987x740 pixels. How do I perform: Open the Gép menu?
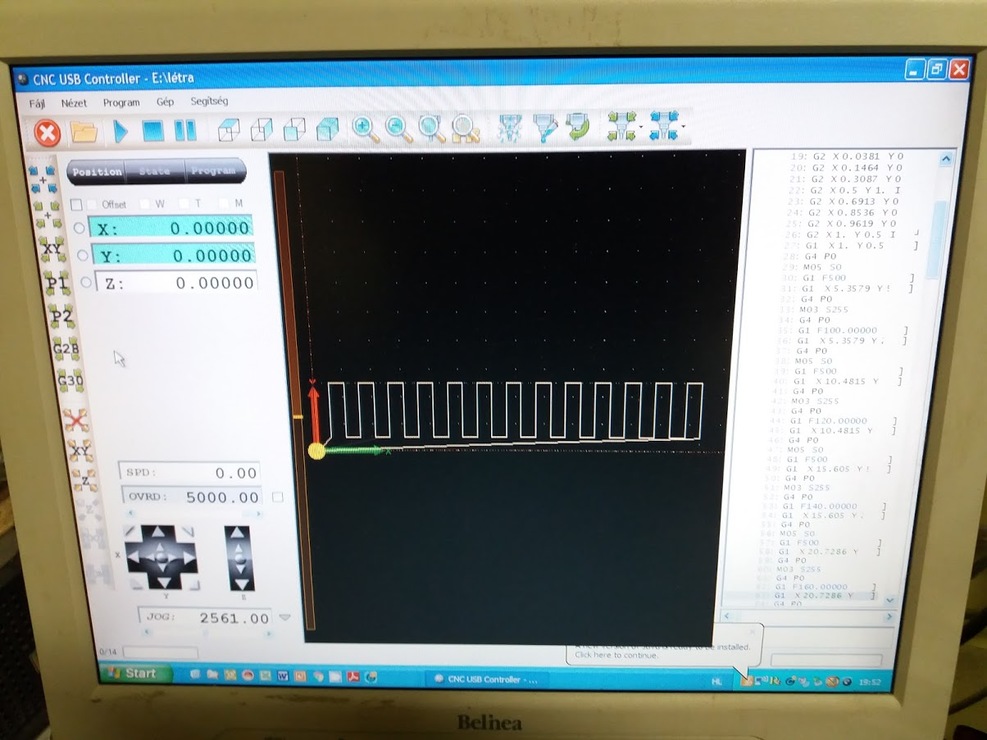(165, 102)
